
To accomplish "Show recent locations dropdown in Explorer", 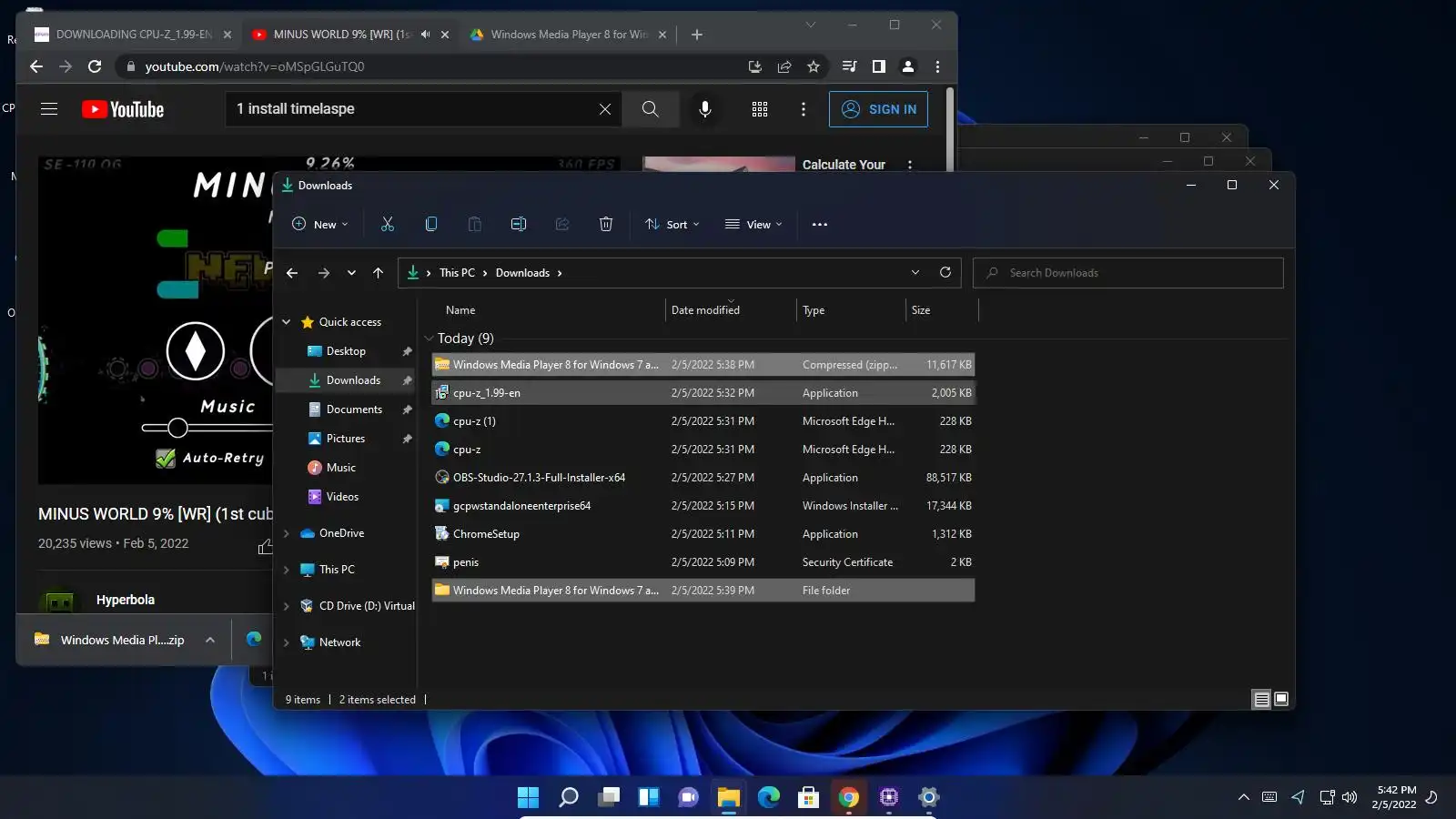I will point(351,273).
